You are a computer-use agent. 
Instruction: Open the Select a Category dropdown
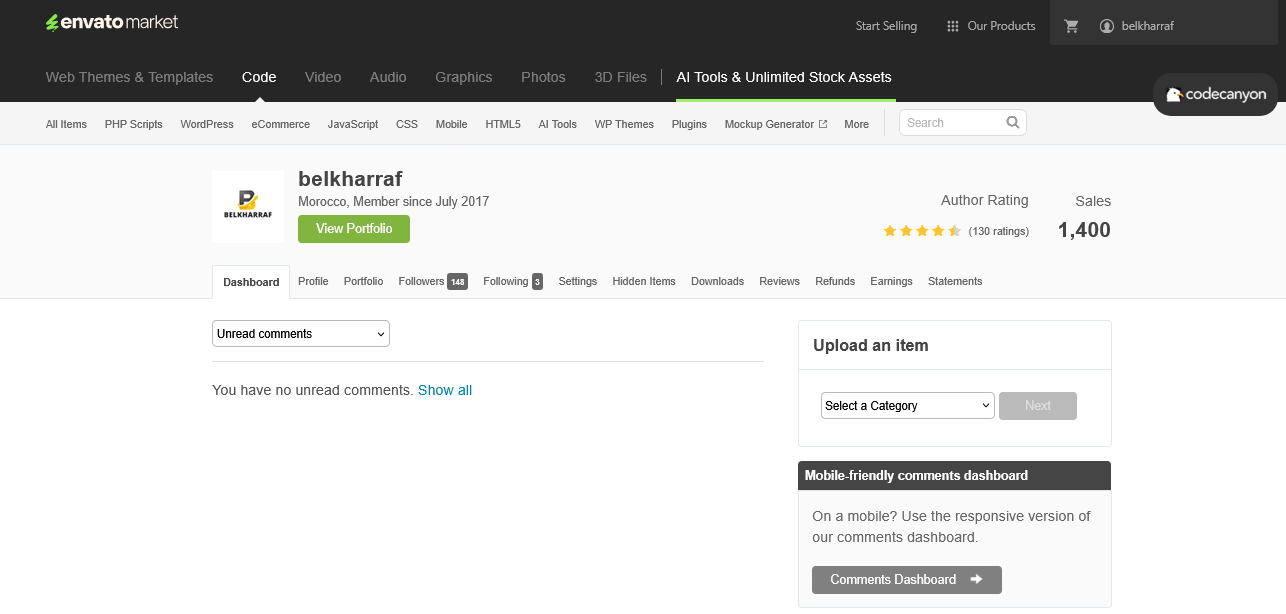coord(906,405)
